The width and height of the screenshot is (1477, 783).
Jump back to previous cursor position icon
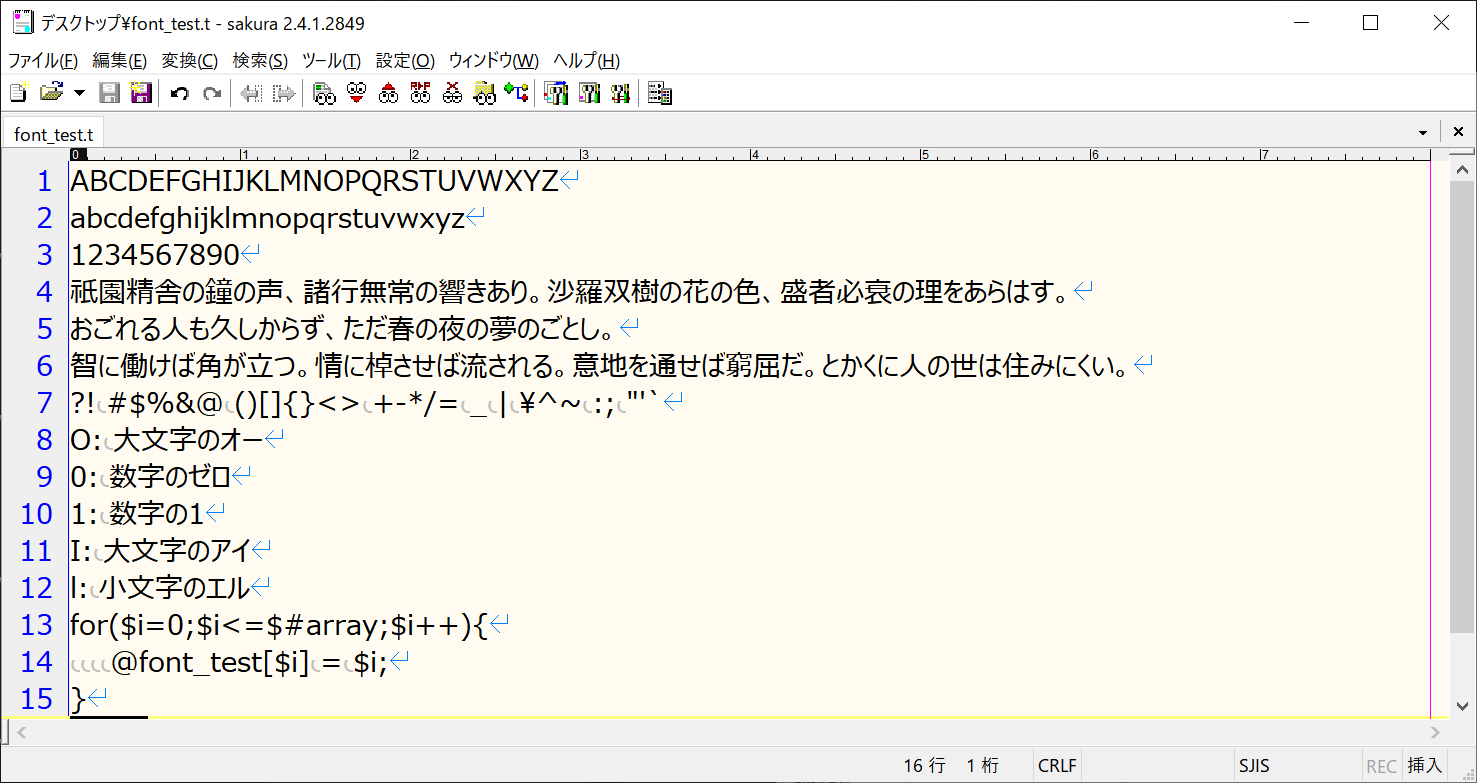pos(251,94)
